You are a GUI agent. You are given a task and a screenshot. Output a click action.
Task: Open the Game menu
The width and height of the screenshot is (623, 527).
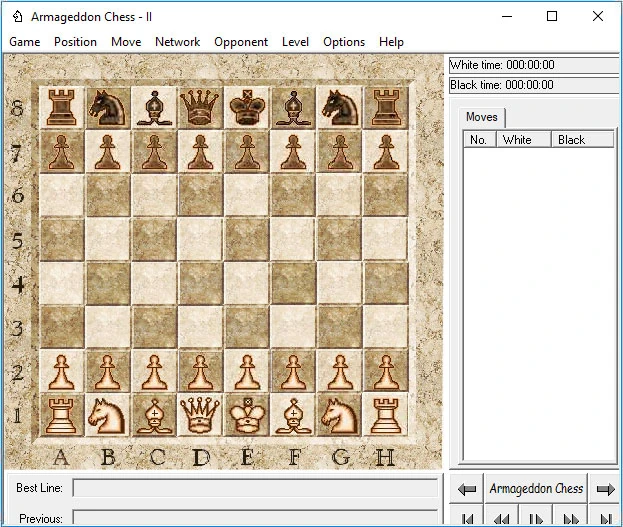pos(25,42)
